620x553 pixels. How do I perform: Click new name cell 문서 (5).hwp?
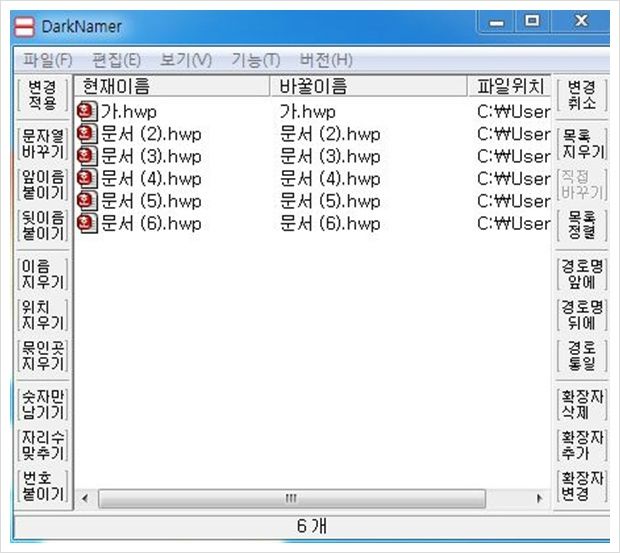coord(330,202)
